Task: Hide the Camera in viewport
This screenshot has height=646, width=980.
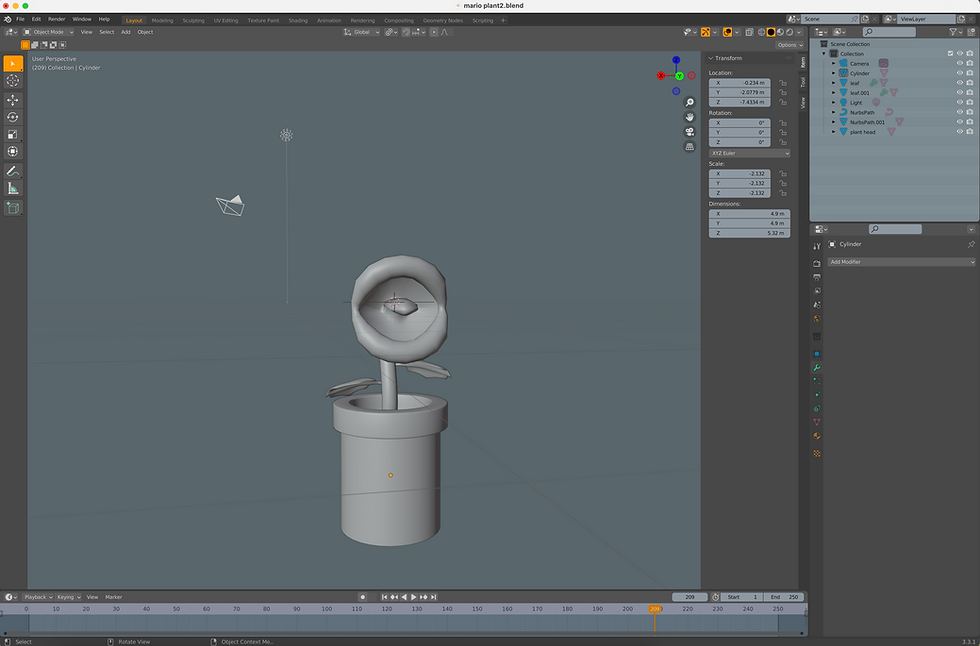Action: 959,63
